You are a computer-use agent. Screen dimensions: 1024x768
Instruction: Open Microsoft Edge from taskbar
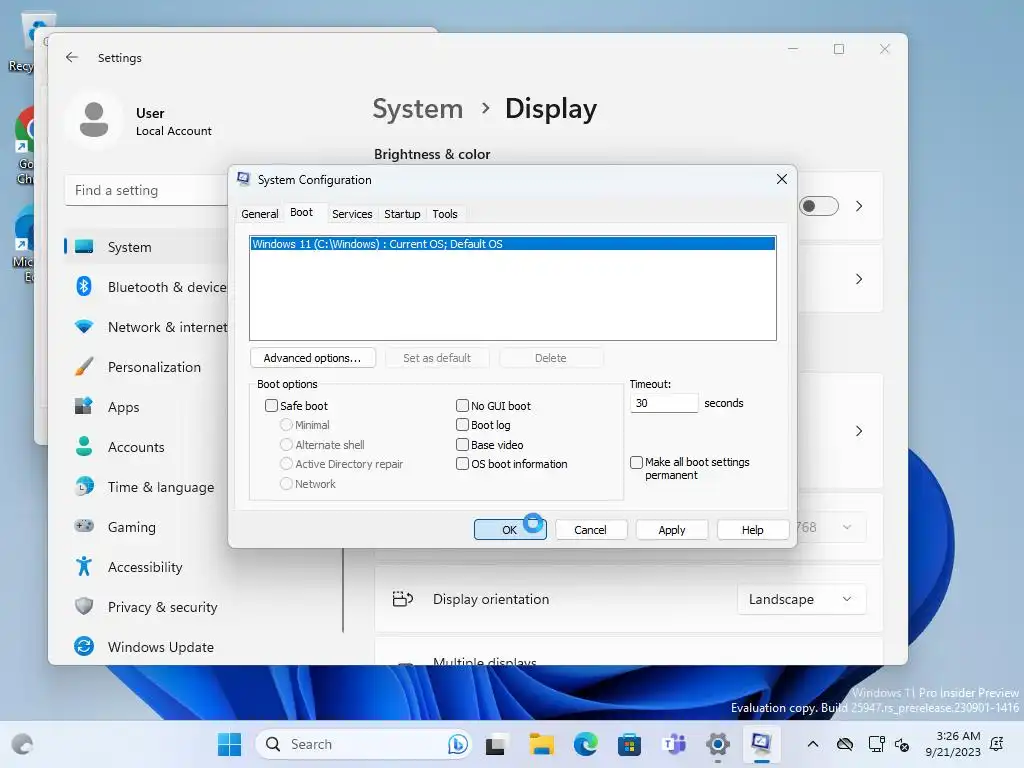point(586,744)
